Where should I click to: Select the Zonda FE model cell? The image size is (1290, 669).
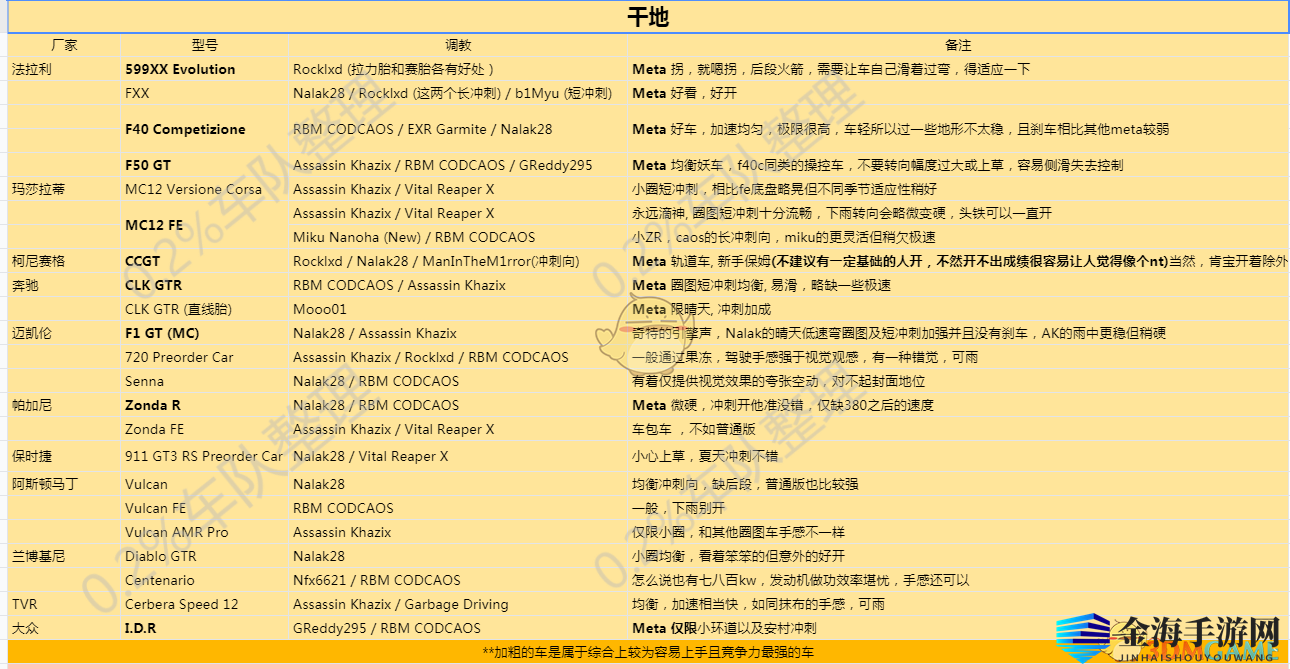pos(205,429)
